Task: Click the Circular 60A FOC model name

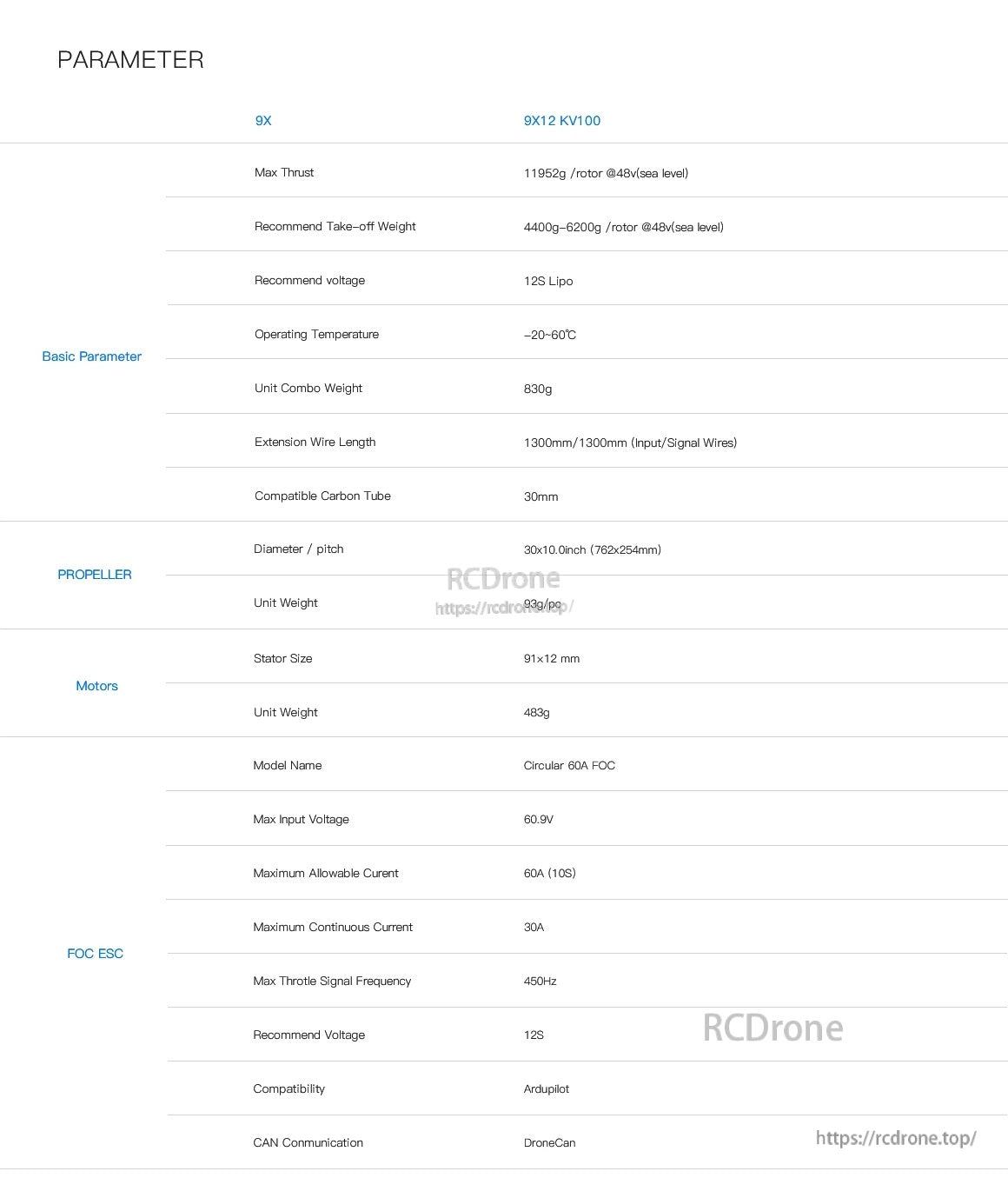Action: coord(569,766)
